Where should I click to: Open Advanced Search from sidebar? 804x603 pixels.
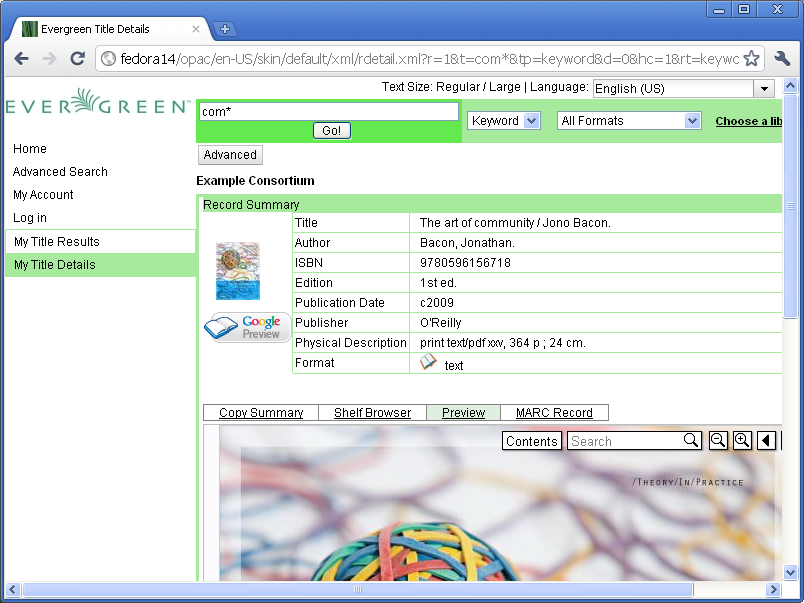pyautogui.click(x=60, y=172)
